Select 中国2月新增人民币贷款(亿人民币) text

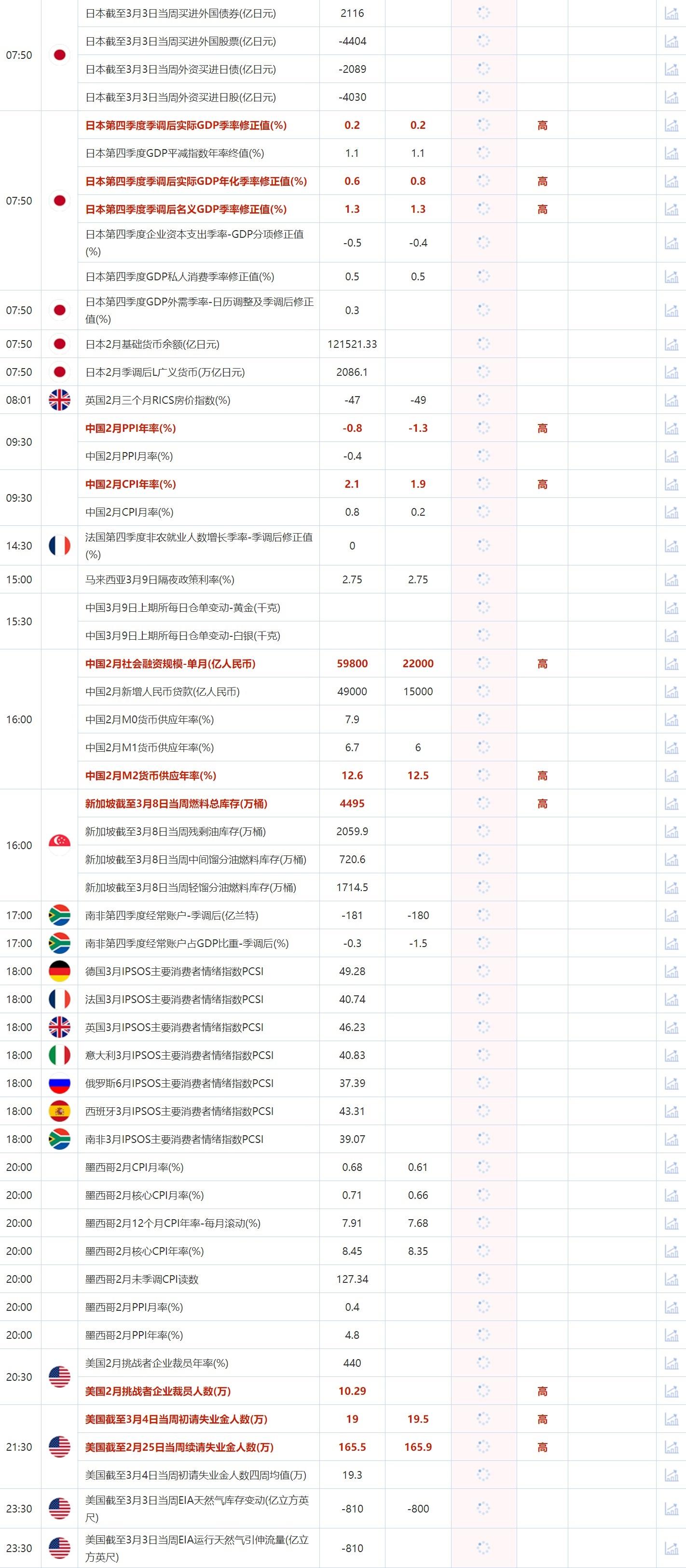[163, 692]
